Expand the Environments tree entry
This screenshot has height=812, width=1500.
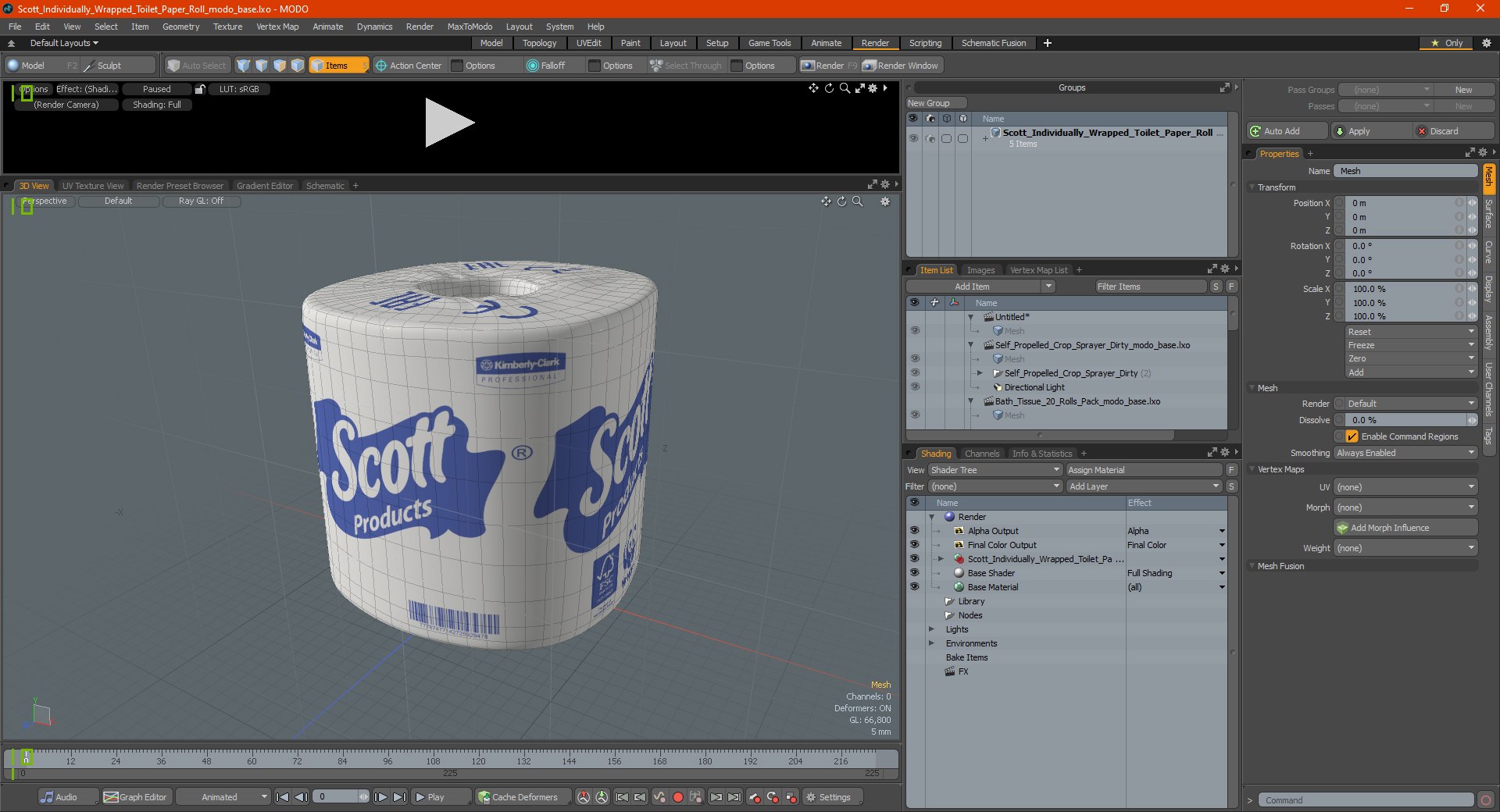click(x=931, y=643)
